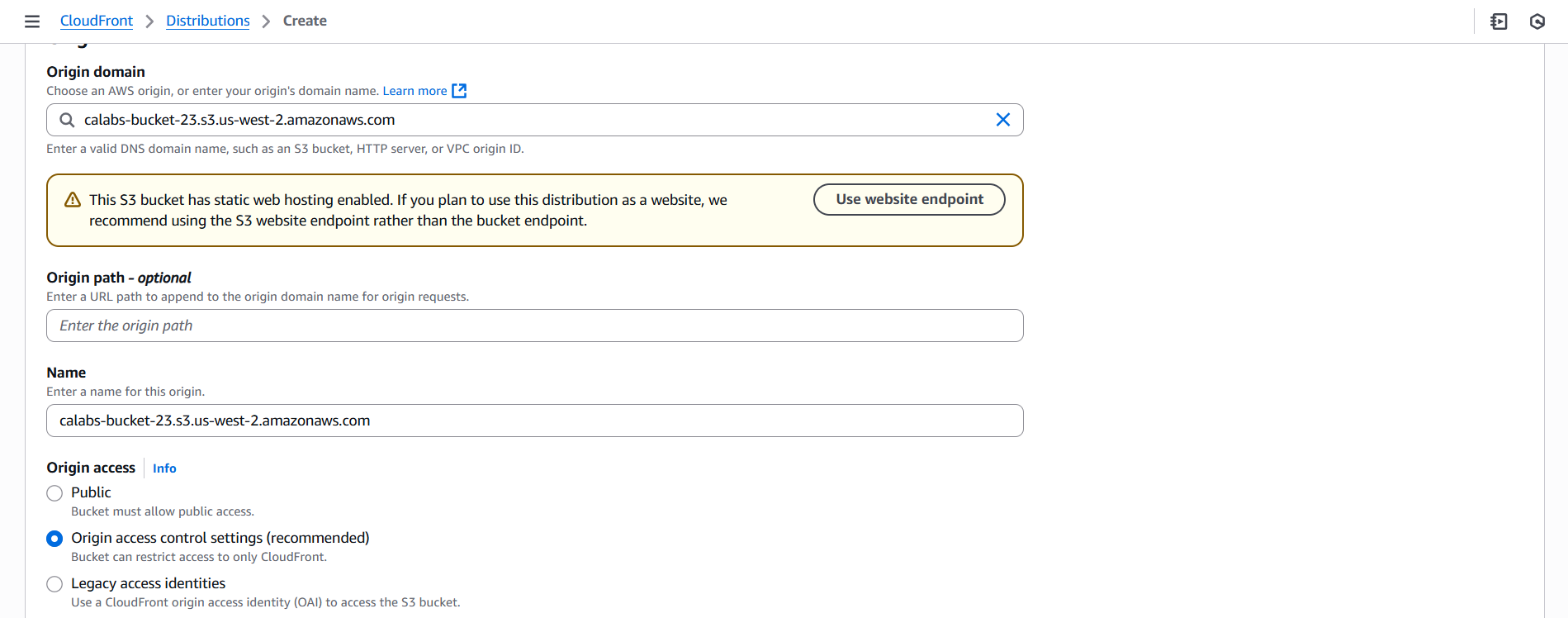Click the warning triangle icon in alert
Image resolution: width=1568 pixels, height=618 pixels.
tap(73, 200)
